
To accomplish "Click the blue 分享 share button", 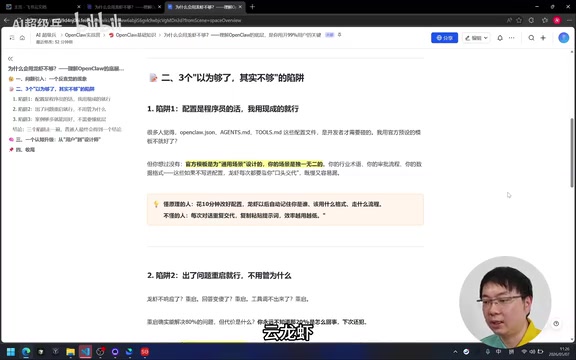I will [x=444, y=38].
